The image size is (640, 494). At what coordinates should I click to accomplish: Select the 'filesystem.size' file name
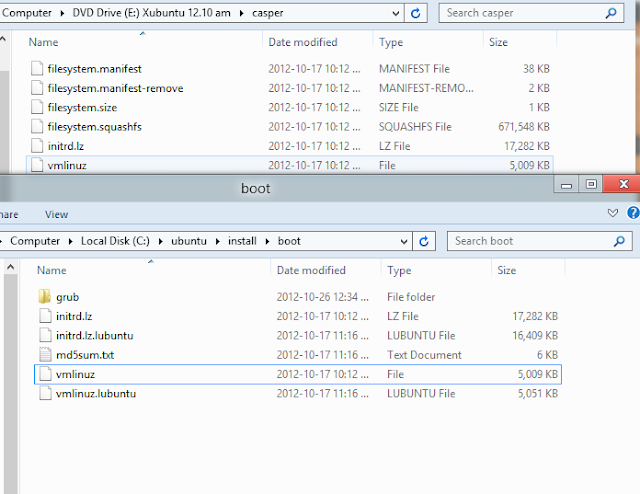click(82, 108)
